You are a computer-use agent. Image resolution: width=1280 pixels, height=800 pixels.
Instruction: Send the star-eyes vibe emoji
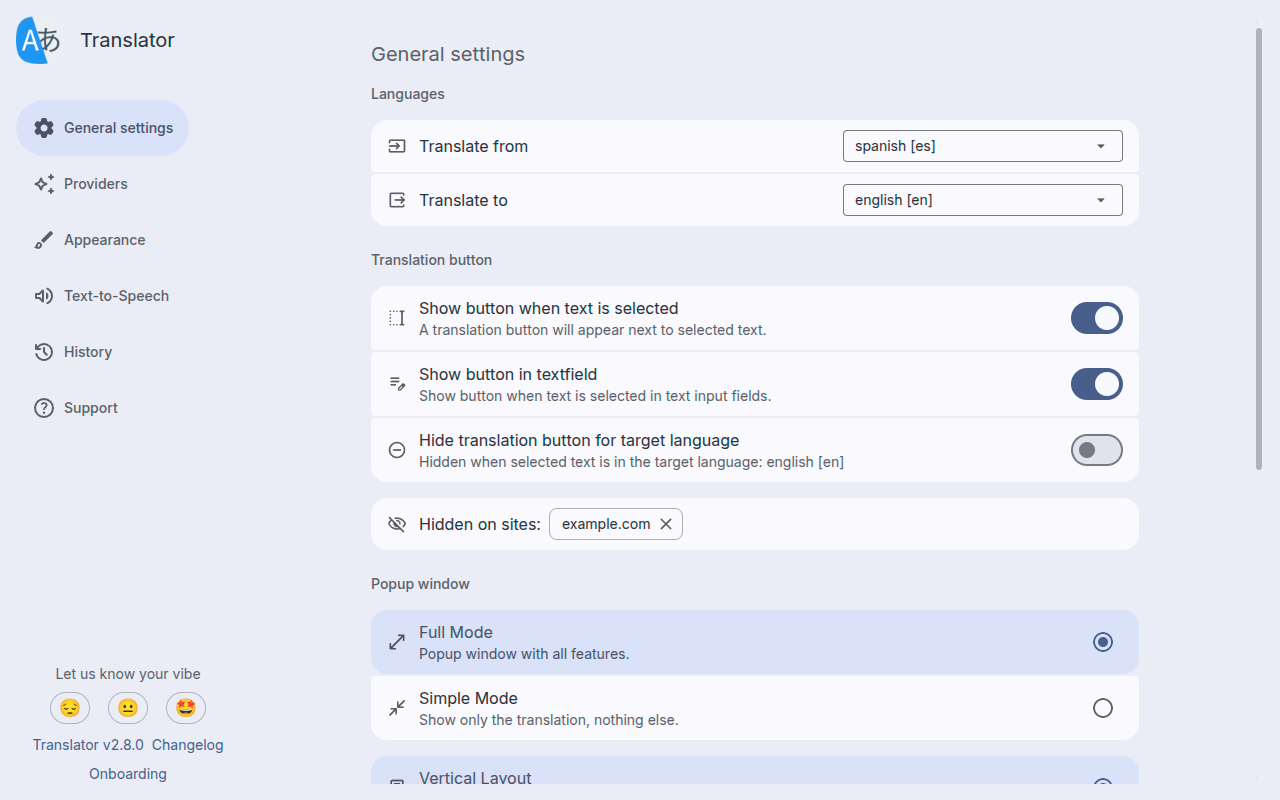point(186,708)
